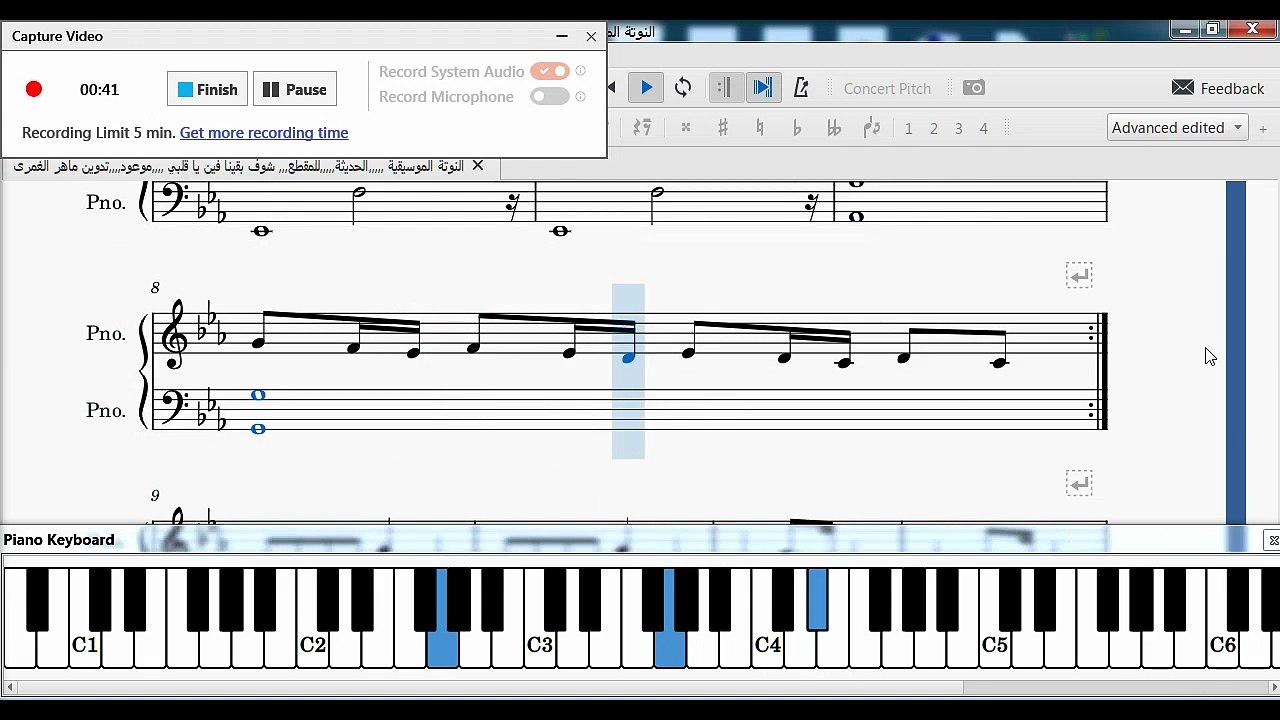Toggle pan score during playback

coord(762,88)
